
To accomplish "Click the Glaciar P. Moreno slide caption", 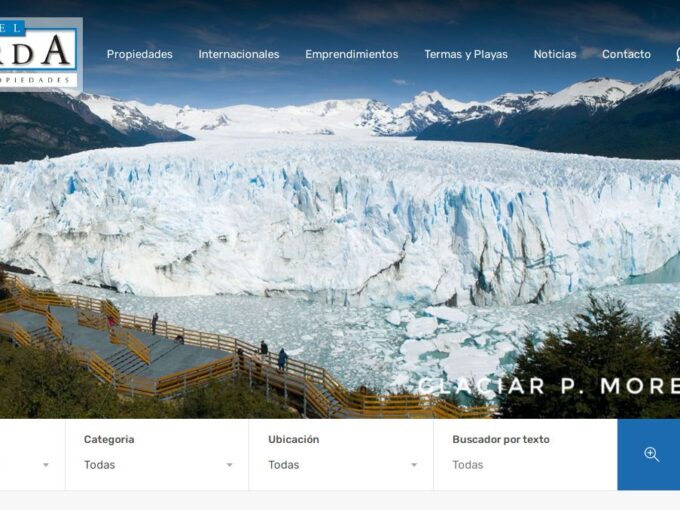I will [549, 386].
